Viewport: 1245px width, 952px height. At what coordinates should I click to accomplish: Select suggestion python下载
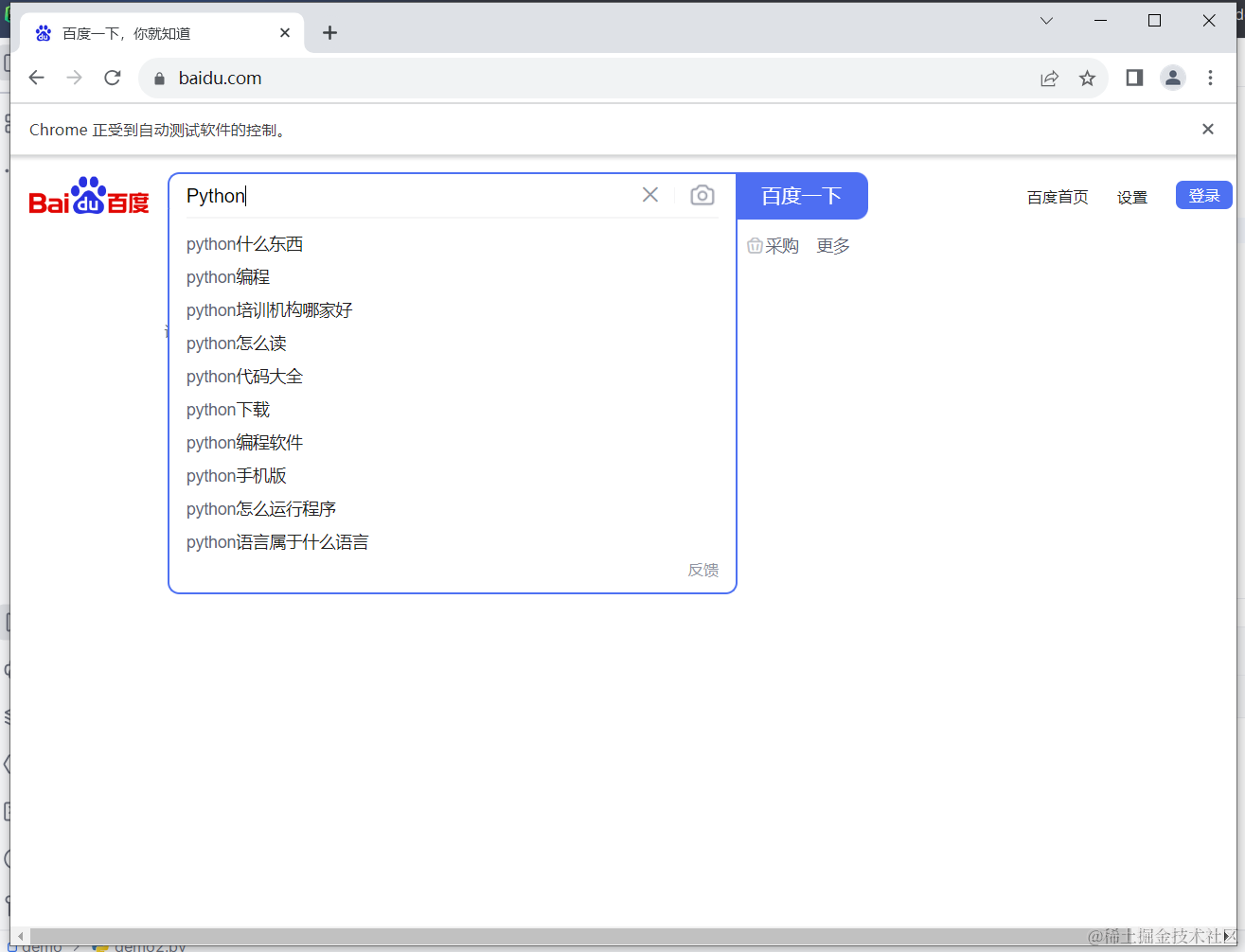(x=228, y=410)
